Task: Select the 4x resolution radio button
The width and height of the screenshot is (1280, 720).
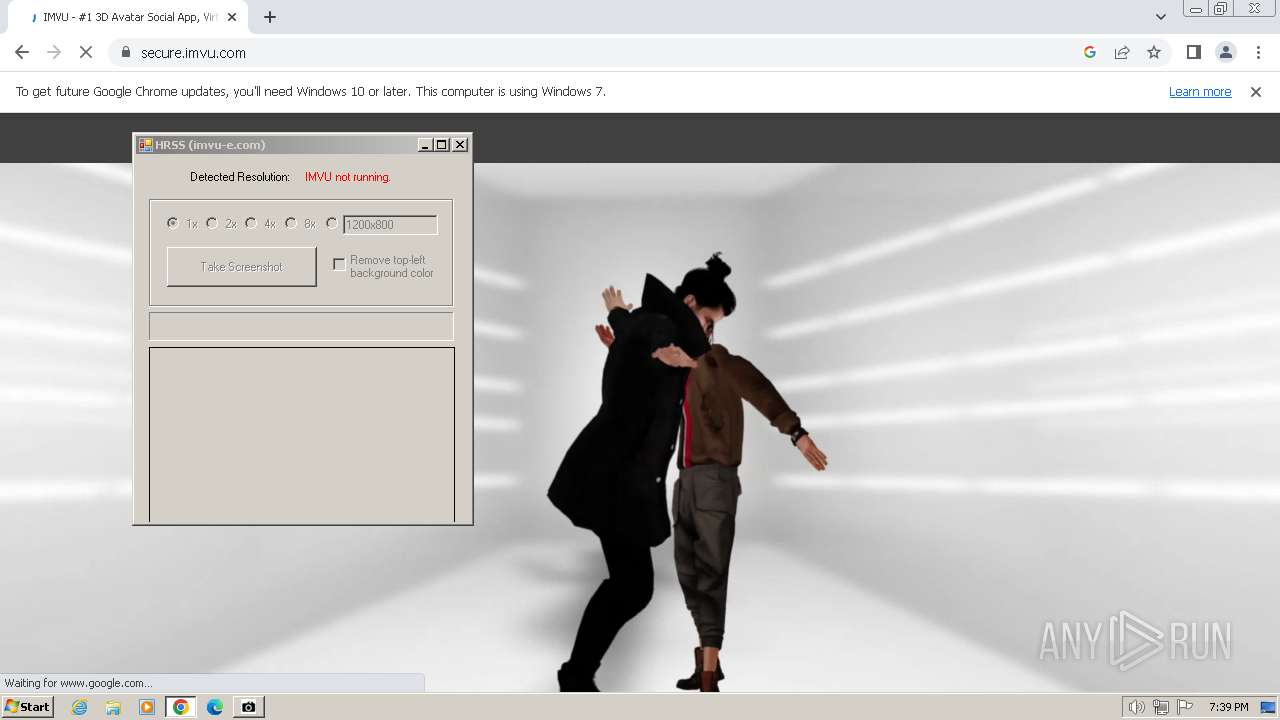Action: click(251, 223)
